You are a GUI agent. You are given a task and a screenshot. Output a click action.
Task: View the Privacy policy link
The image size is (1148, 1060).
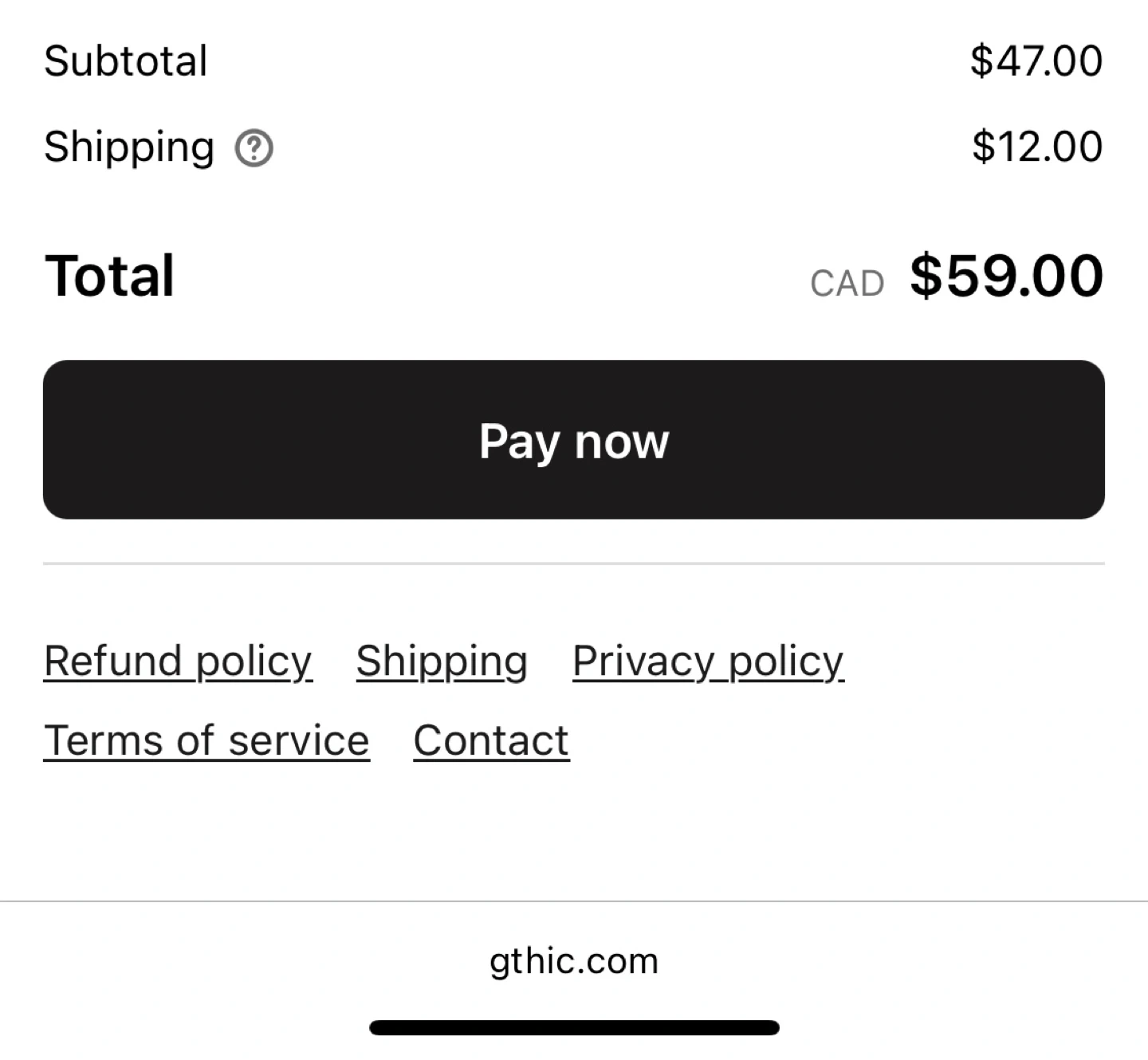708,662
